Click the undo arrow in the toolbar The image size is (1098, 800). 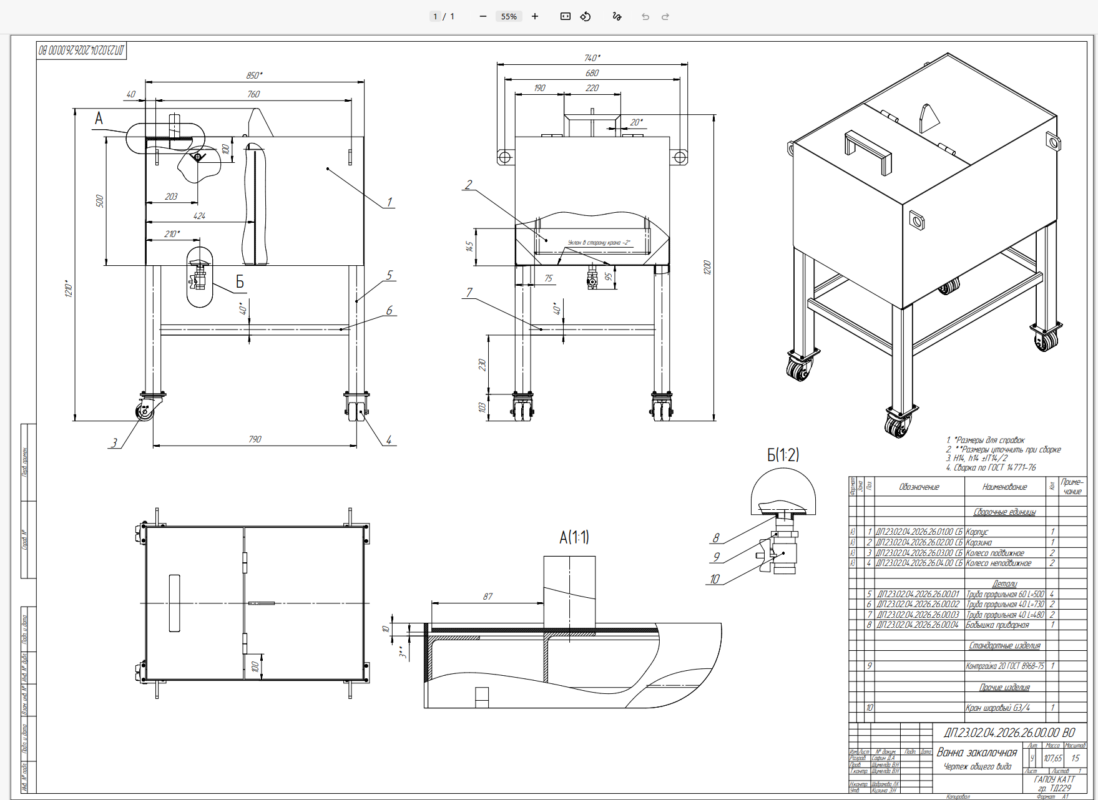click(645, 16)
